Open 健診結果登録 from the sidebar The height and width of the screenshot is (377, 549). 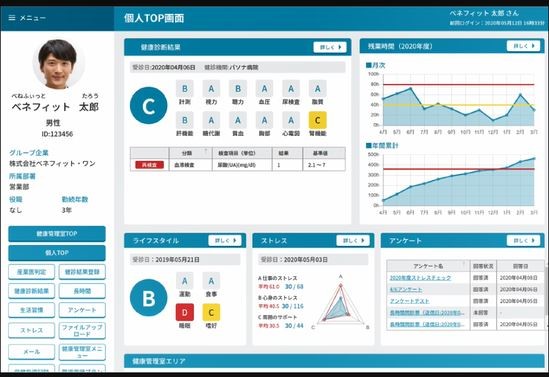(x=82, y=272)
